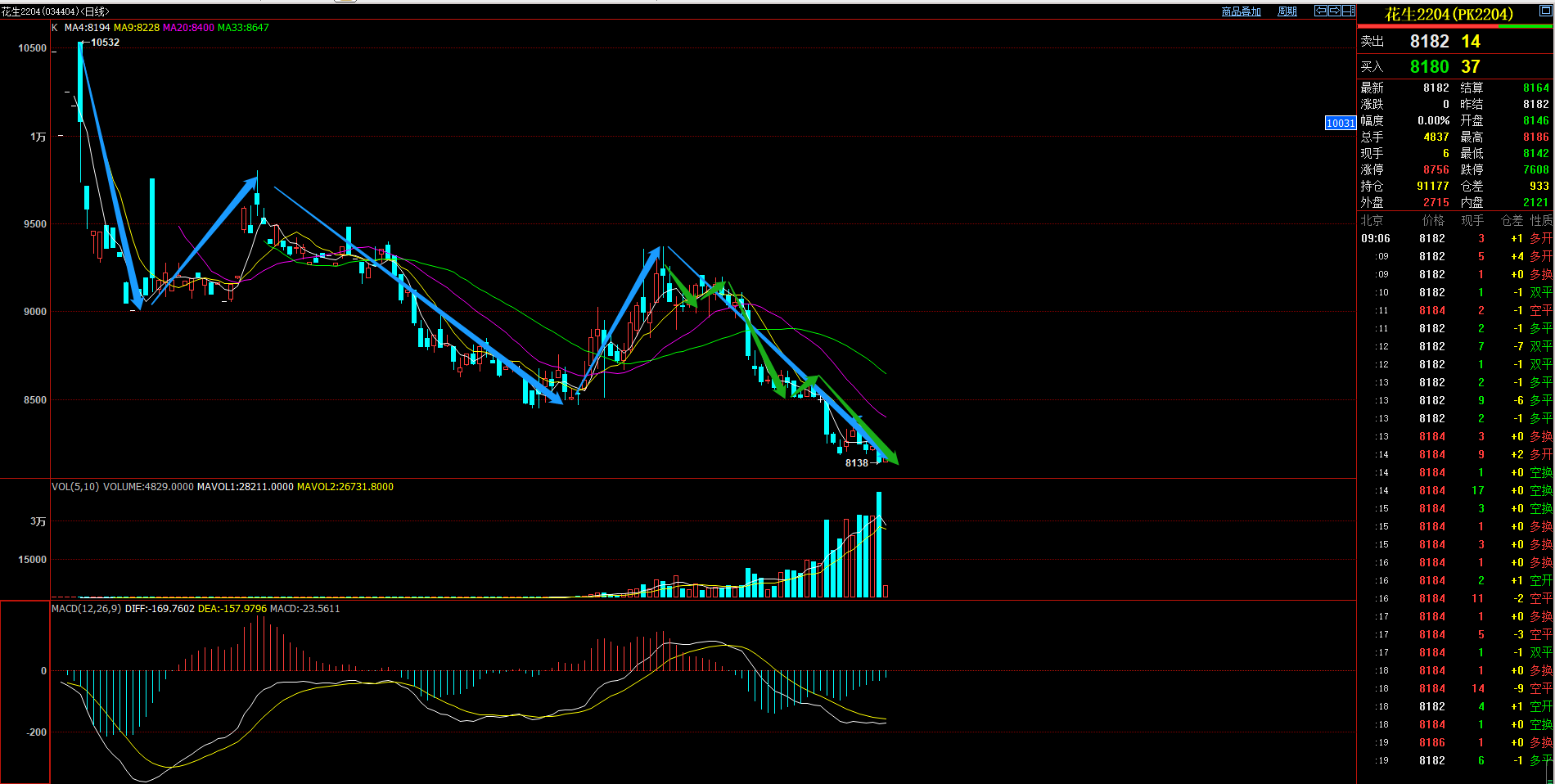Click the 性质 column header

1541,220
